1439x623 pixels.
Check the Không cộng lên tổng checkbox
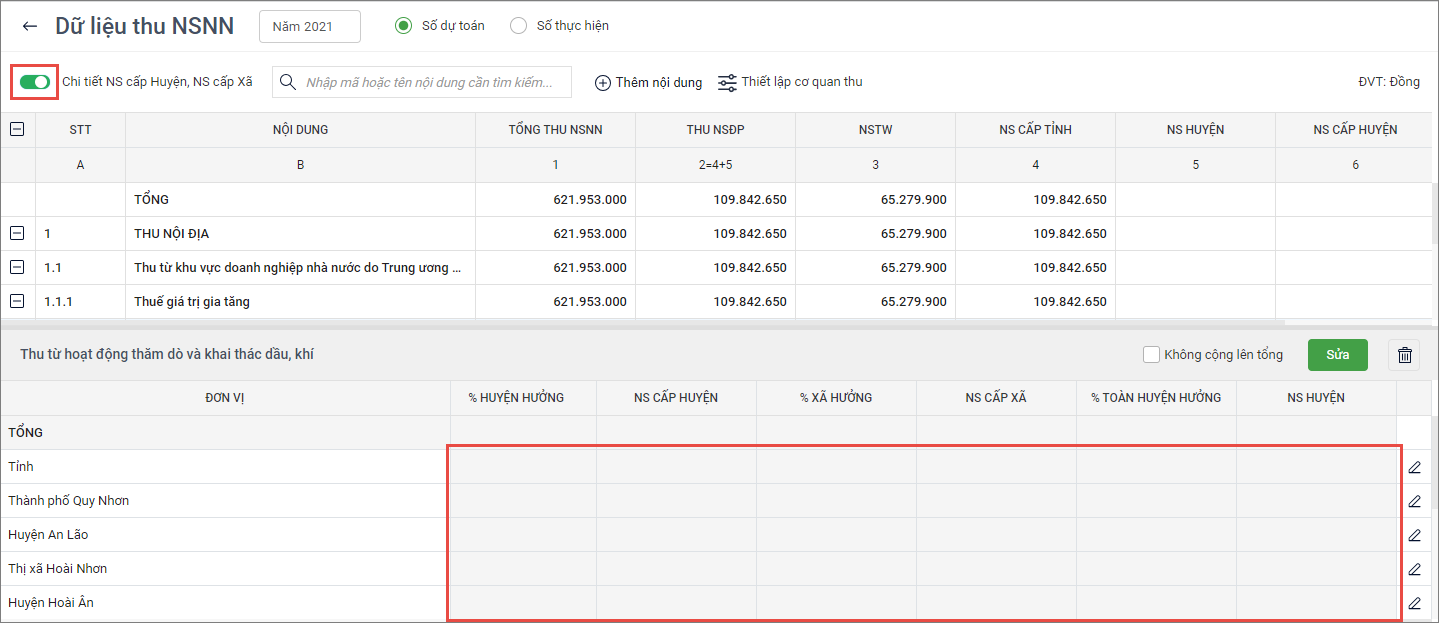(x=1152, y=355)
